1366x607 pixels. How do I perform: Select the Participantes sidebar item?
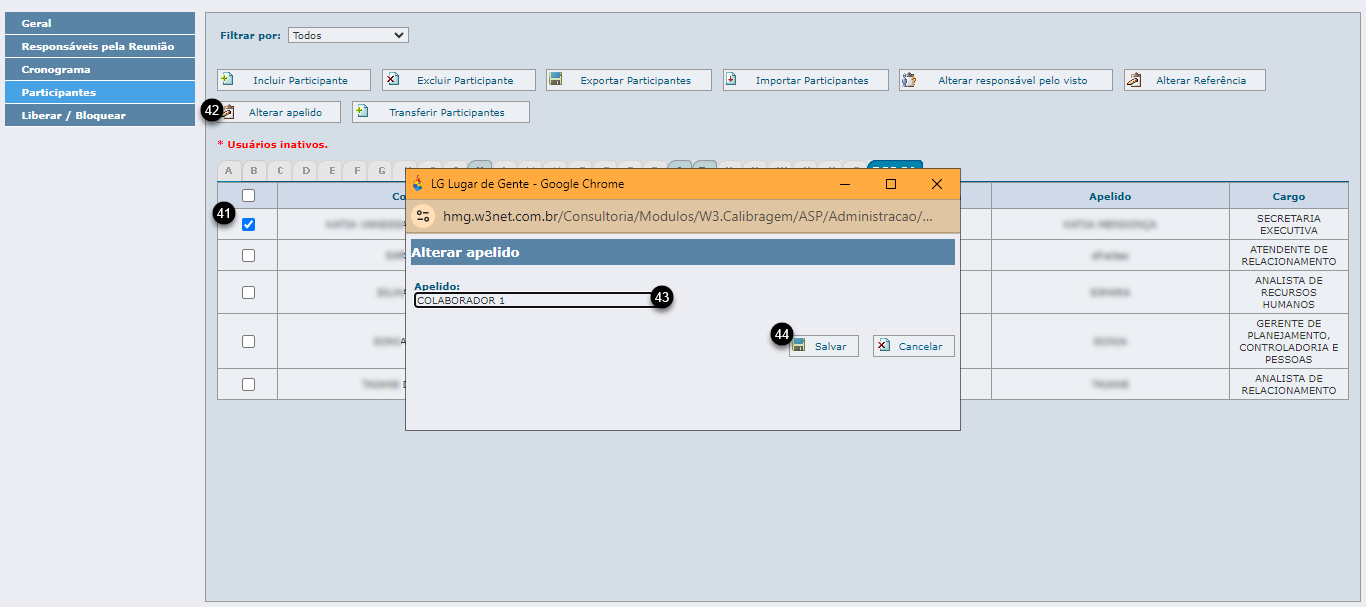click(x=98, y=92)
